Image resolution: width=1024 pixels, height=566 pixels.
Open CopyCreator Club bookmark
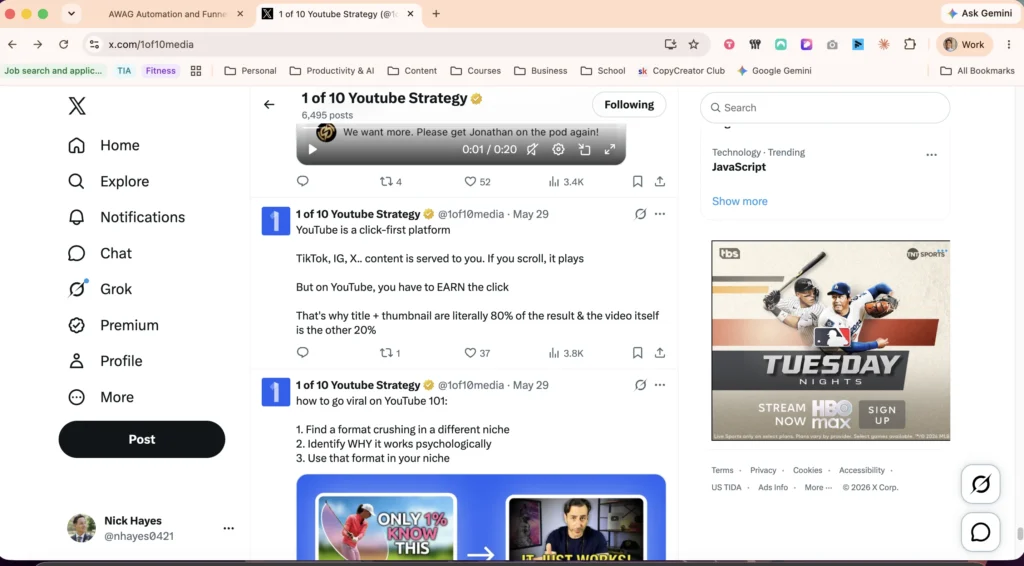pos(681,71)
